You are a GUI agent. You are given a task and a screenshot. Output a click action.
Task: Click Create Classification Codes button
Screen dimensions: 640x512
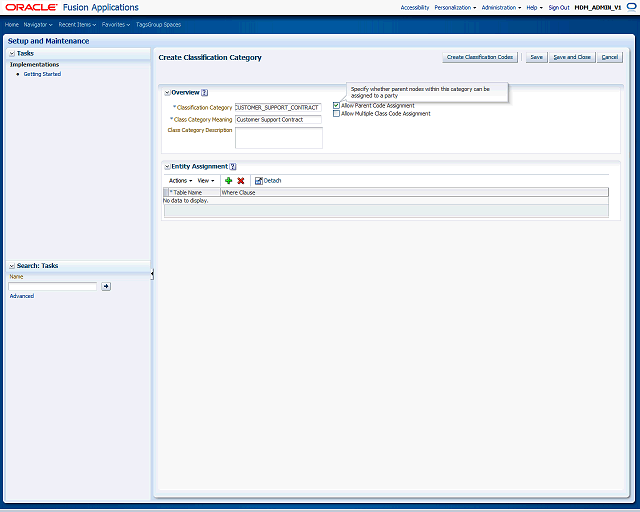click(480, 57)
